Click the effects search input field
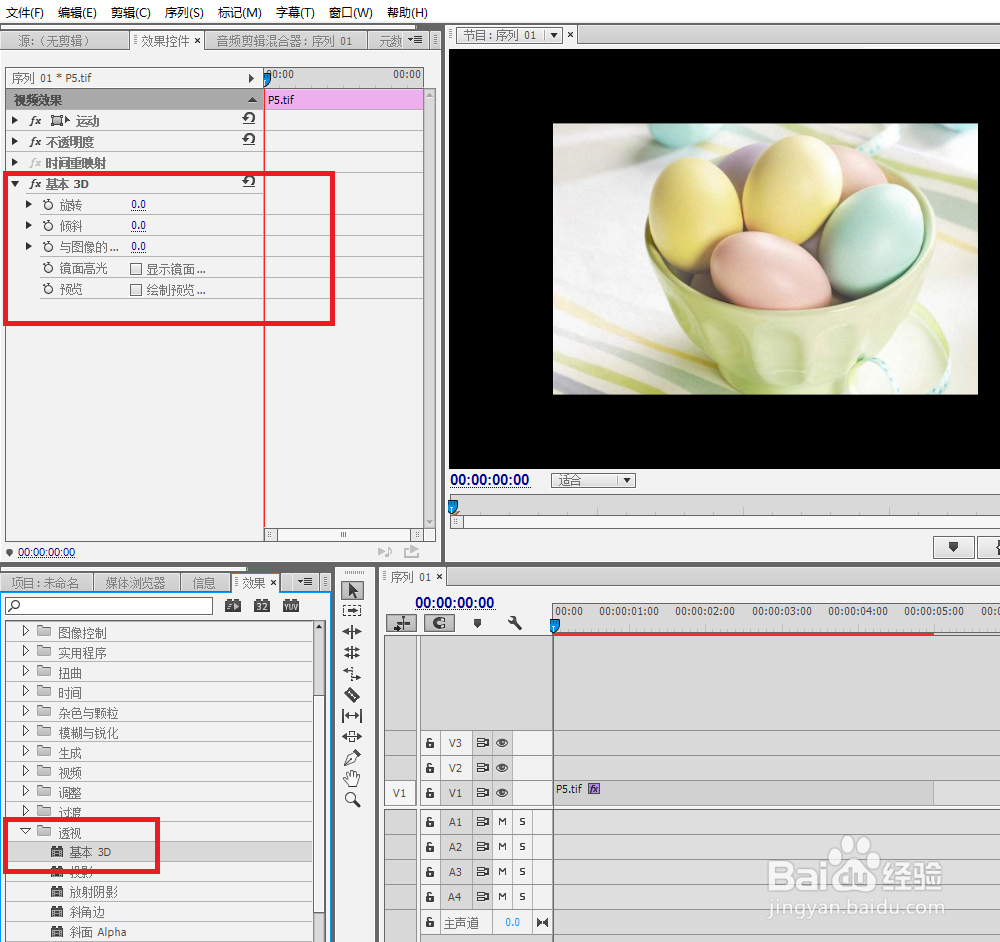Screen dimensions: 1000x942 click(109, 606)
